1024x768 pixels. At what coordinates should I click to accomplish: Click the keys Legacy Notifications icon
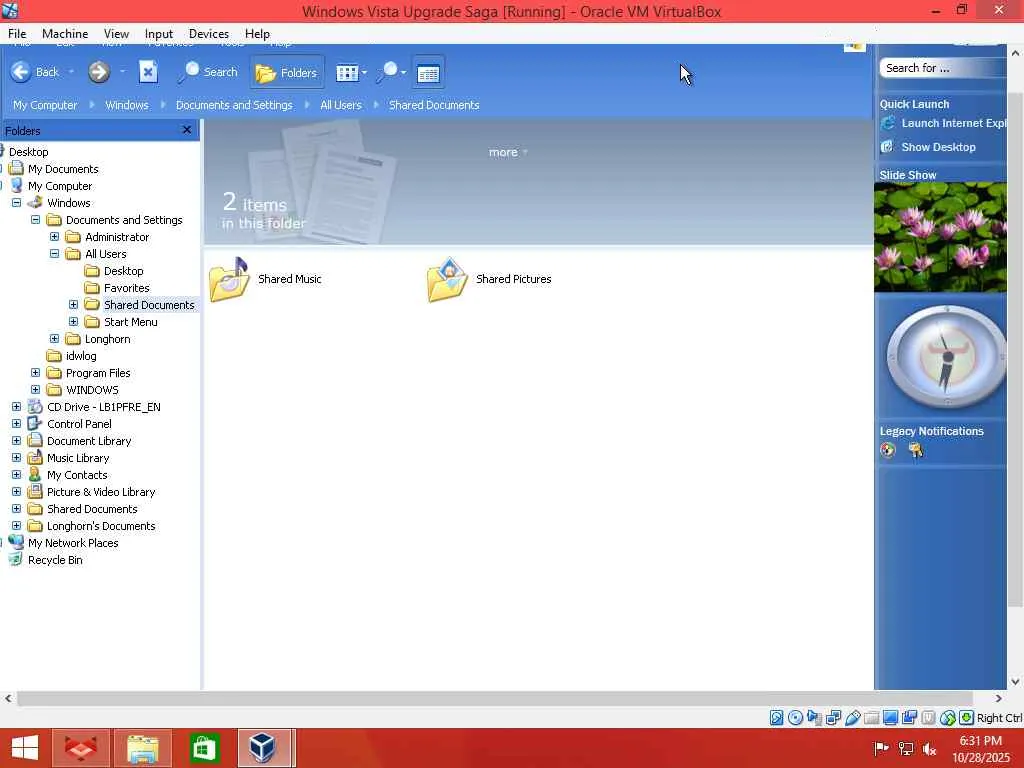click(916, 450)
